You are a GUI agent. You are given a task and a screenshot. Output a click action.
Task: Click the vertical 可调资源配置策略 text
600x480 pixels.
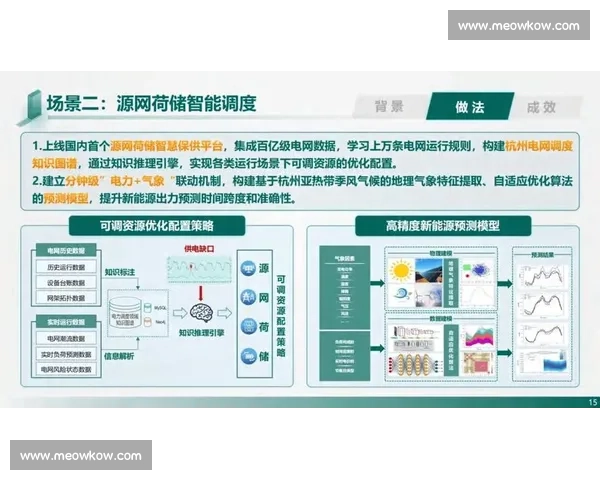pyautogui.click(x=281, y=316)
